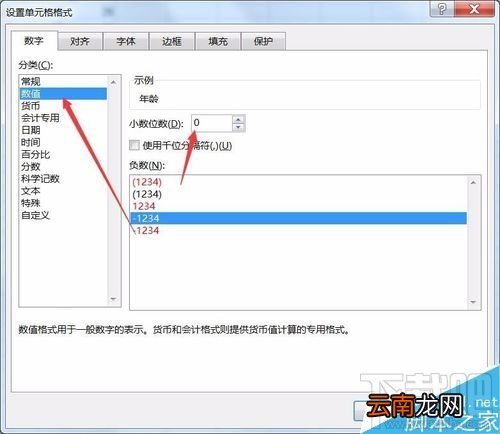Increase decimal places with up arrow

238,119
